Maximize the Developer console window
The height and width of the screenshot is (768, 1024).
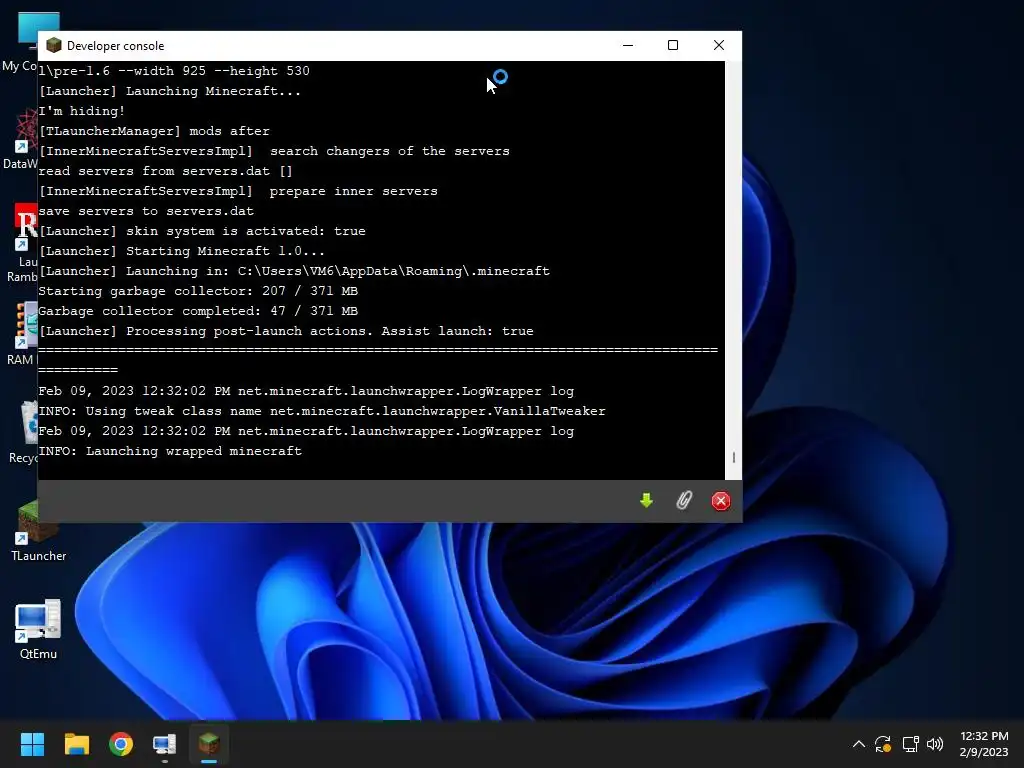coord(673,45)
